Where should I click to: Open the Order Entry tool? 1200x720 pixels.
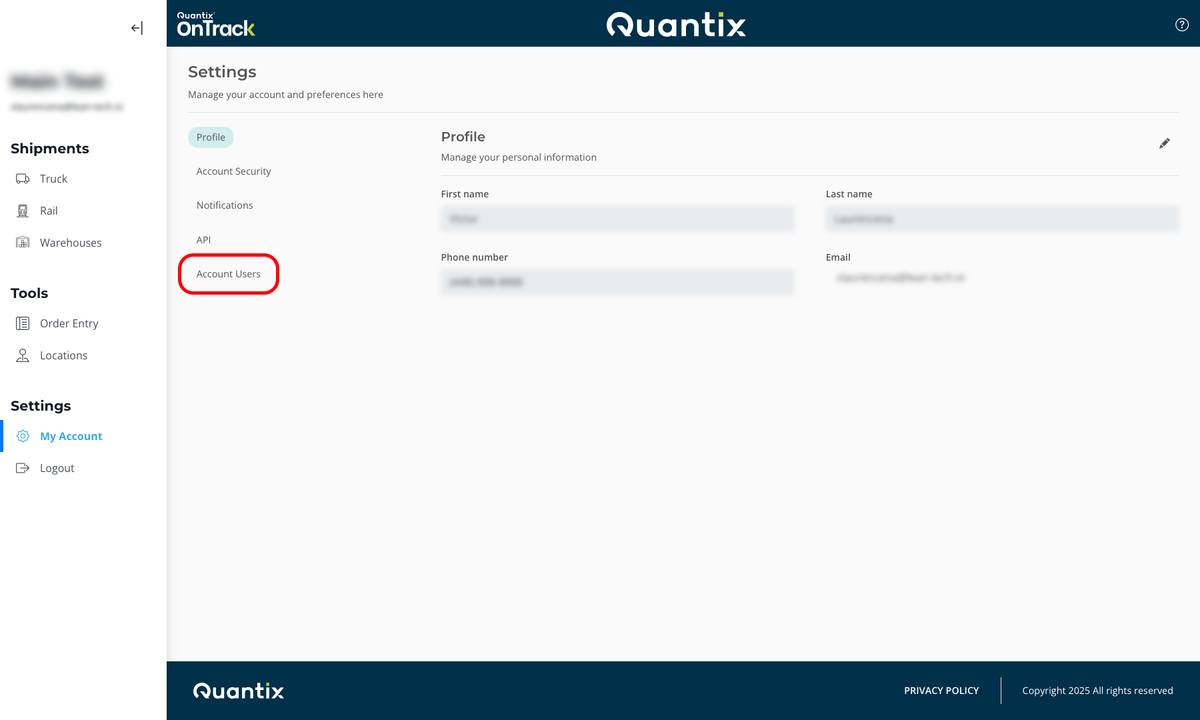[22, 323]
